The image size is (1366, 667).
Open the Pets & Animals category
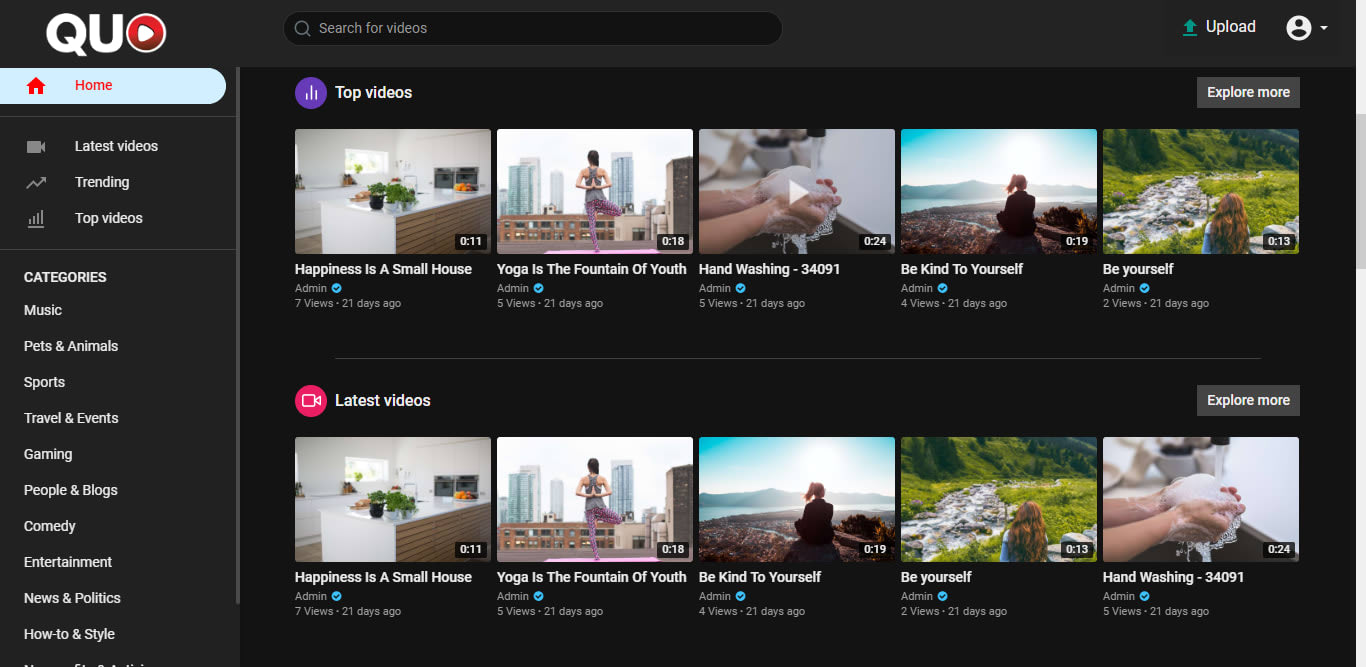[71, 346]
